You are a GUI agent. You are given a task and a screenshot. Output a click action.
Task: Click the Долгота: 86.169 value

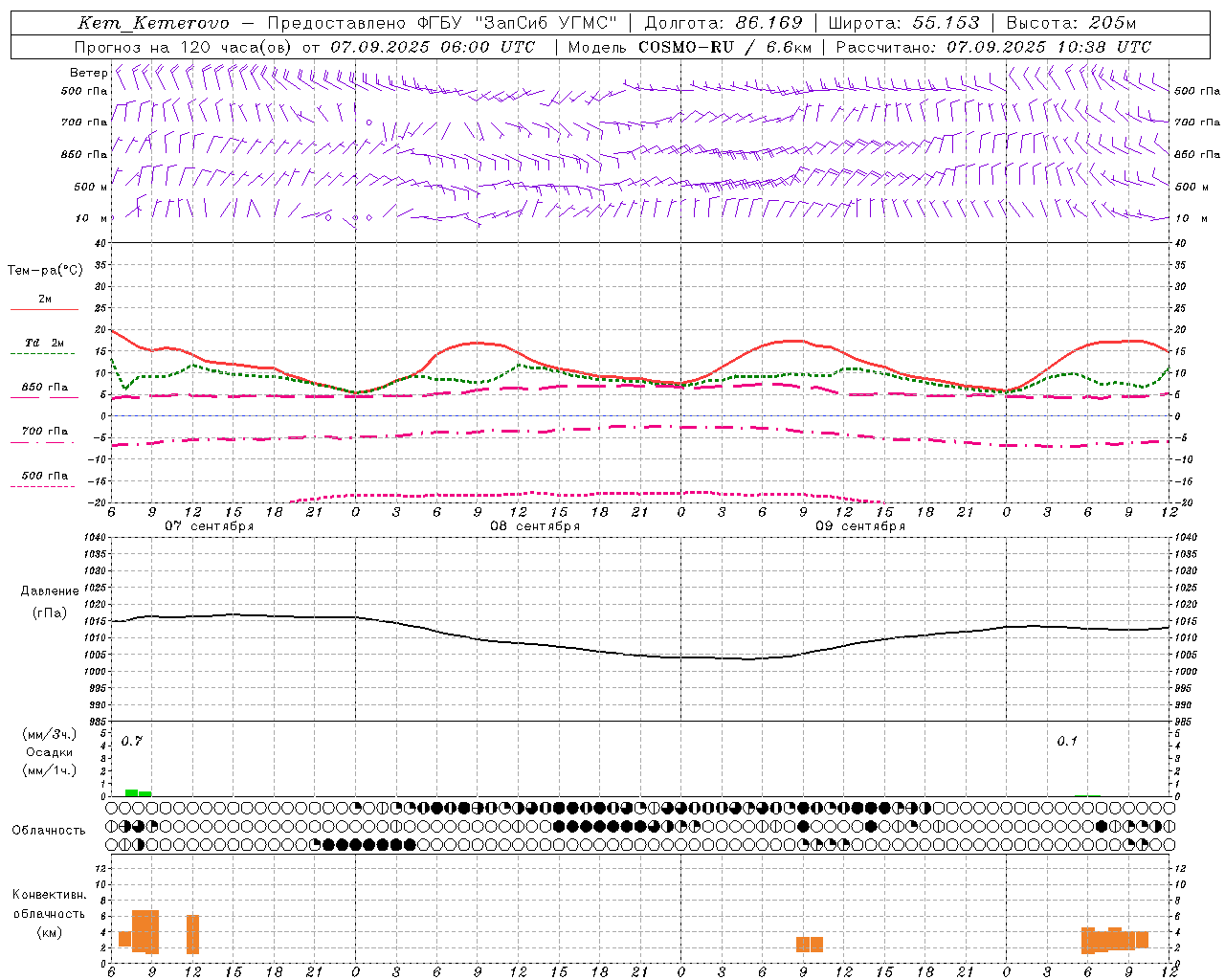pos(724,23)
